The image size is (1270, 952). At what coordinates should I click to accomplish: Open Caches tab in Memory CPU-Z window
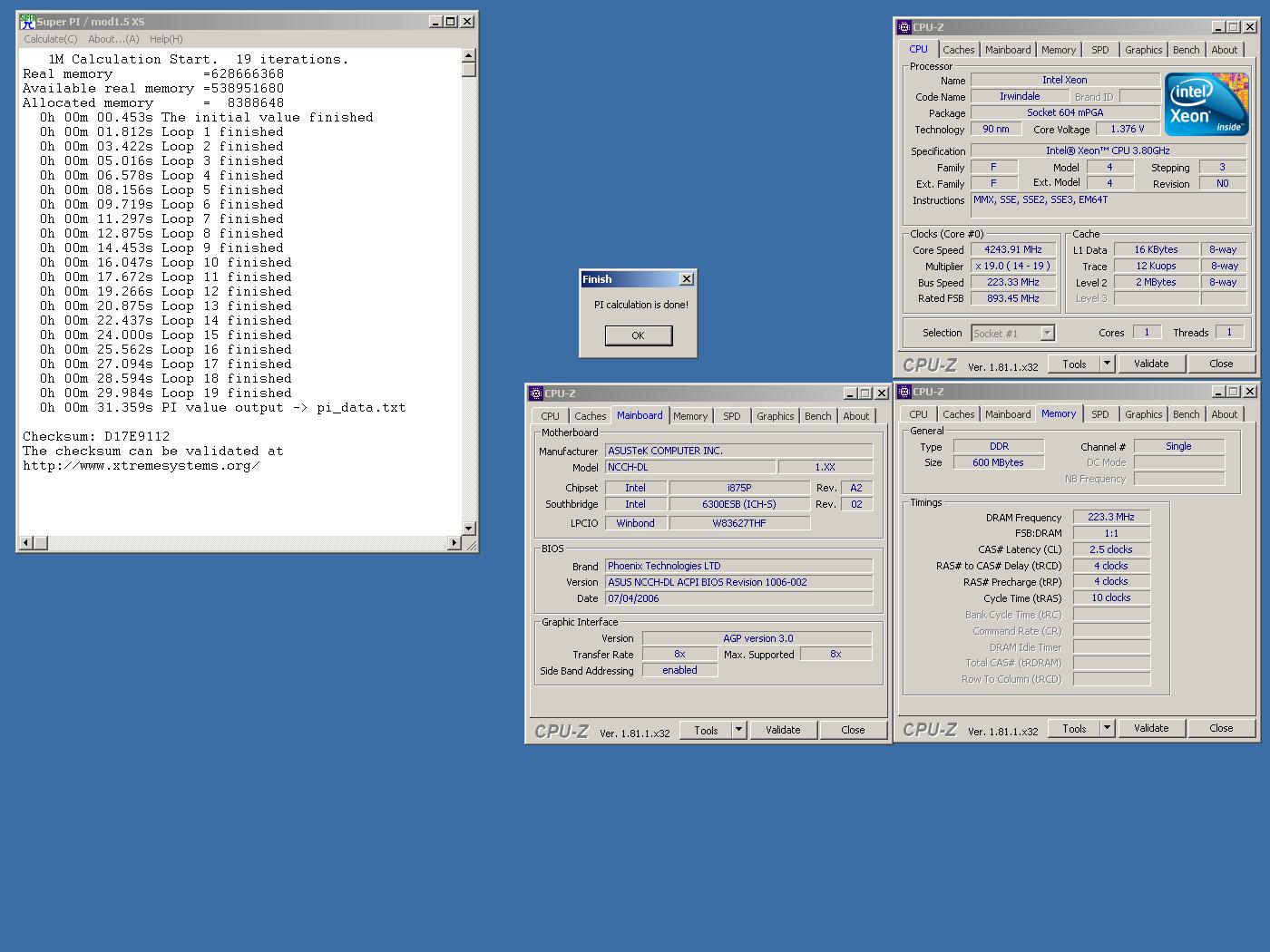point(958,414)
